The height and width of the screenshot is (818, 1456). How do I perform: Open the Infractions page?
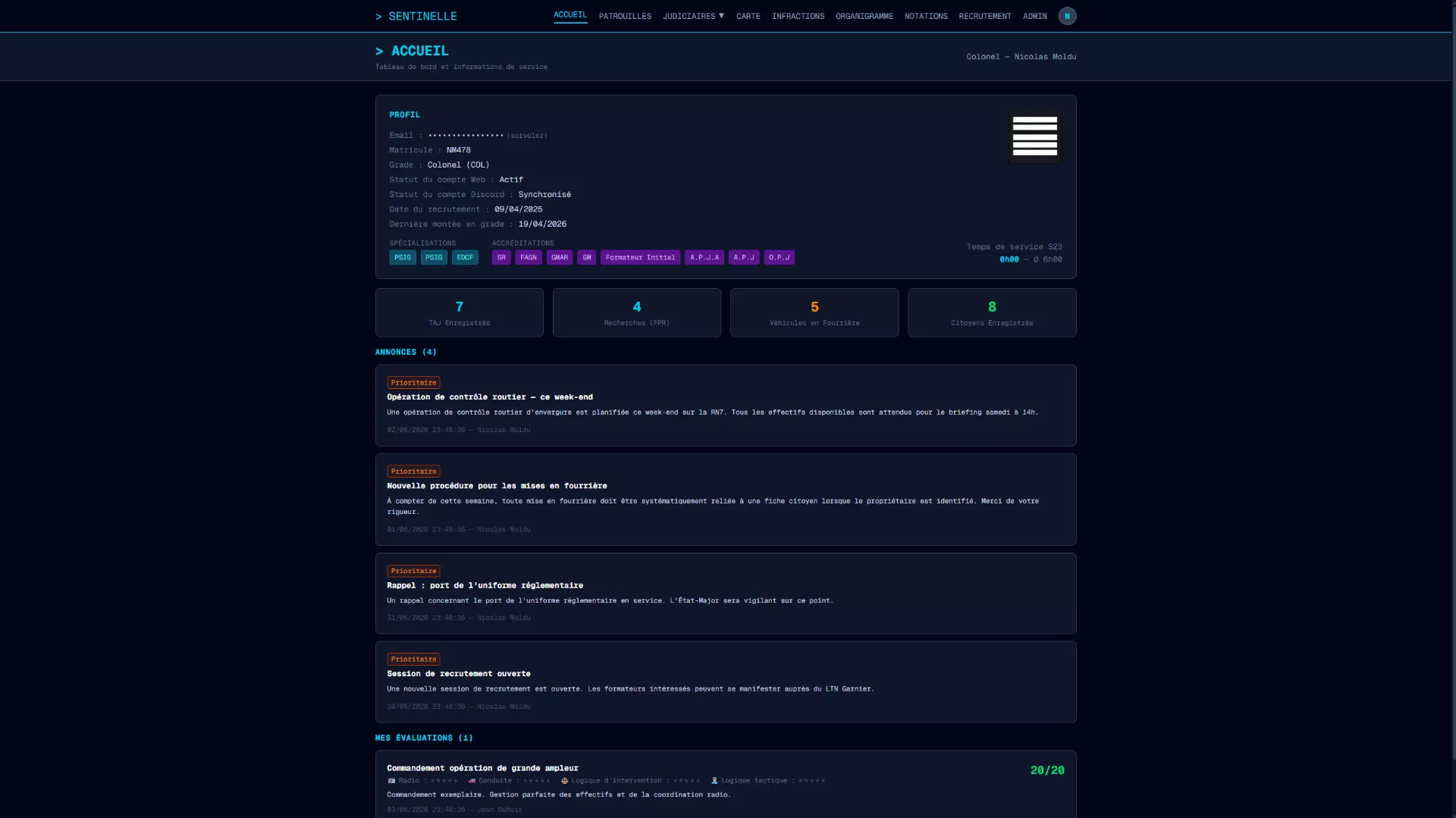coord(798,16)
